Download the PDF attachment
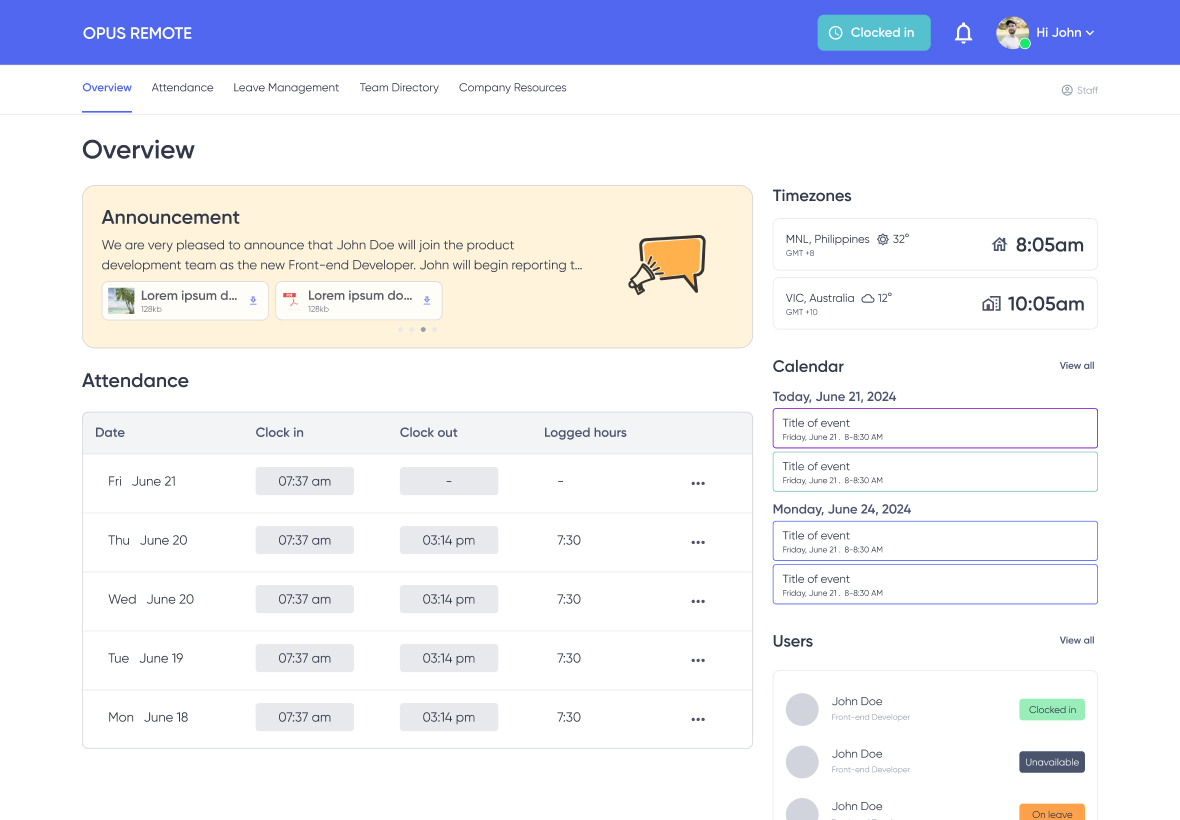Viewport: 1180px width, 820px height. [427, 301]
